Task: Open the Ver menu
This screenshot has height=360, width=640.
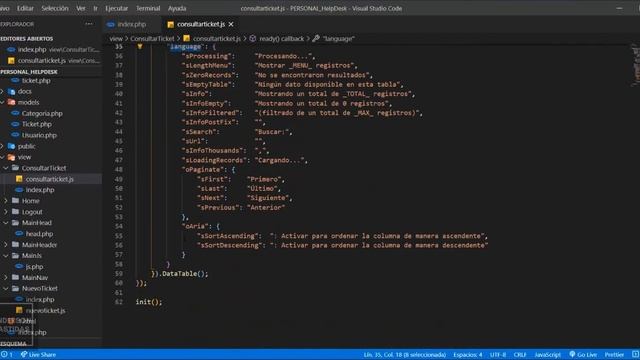Action: (81, 8)
